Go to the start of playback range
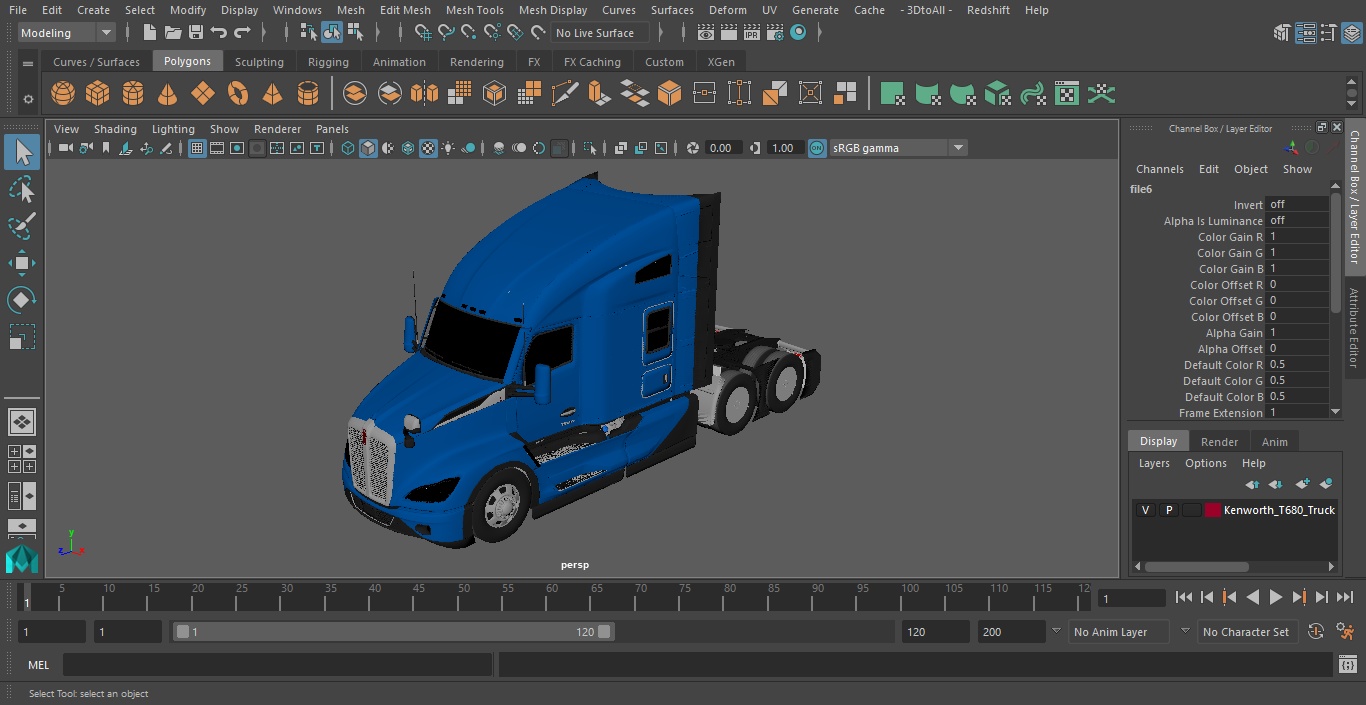The width and height of the screenshot is (1366, 705). coord(1184,597)
